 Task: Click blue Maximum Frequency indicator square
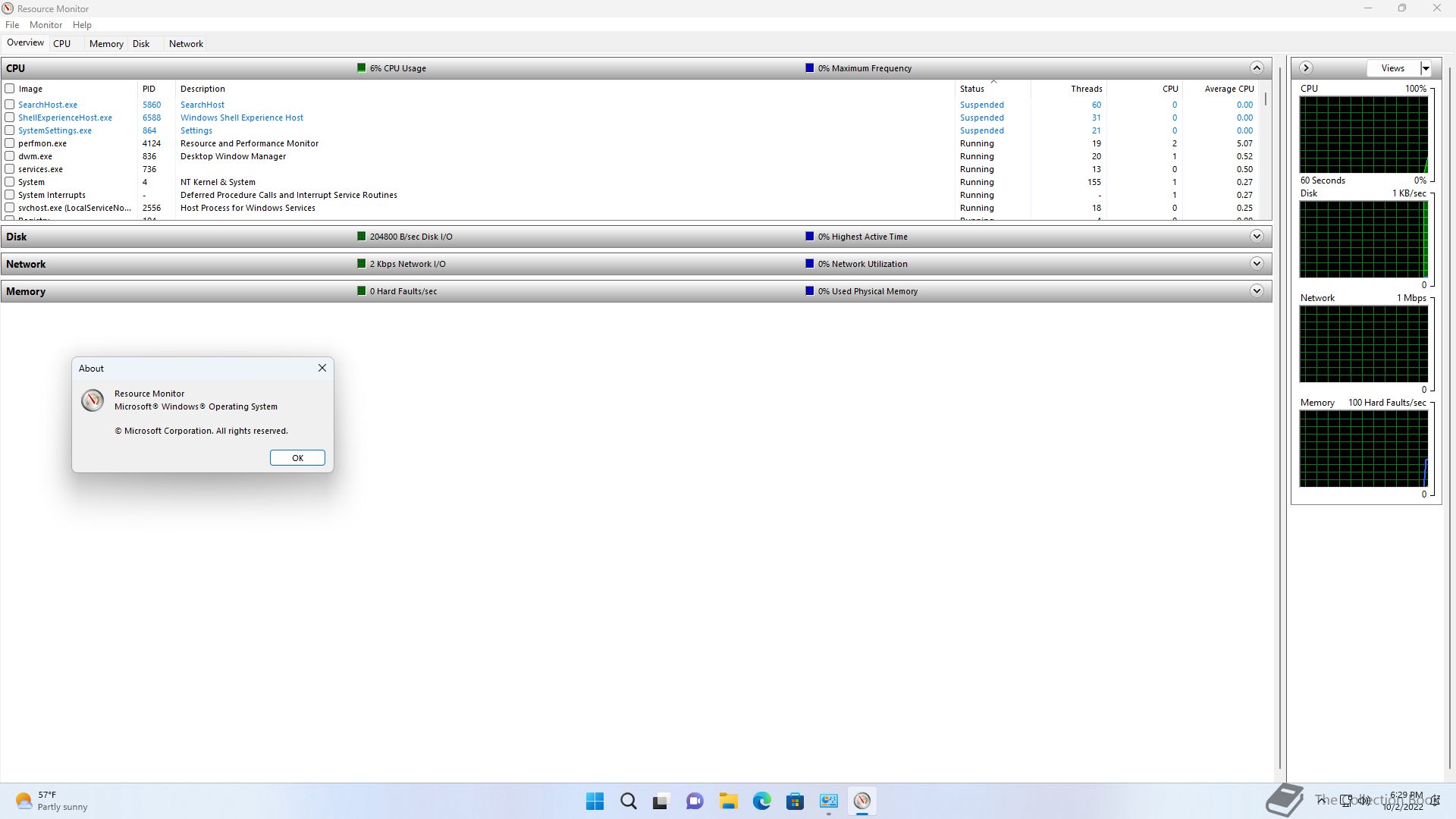pos(810,67)
